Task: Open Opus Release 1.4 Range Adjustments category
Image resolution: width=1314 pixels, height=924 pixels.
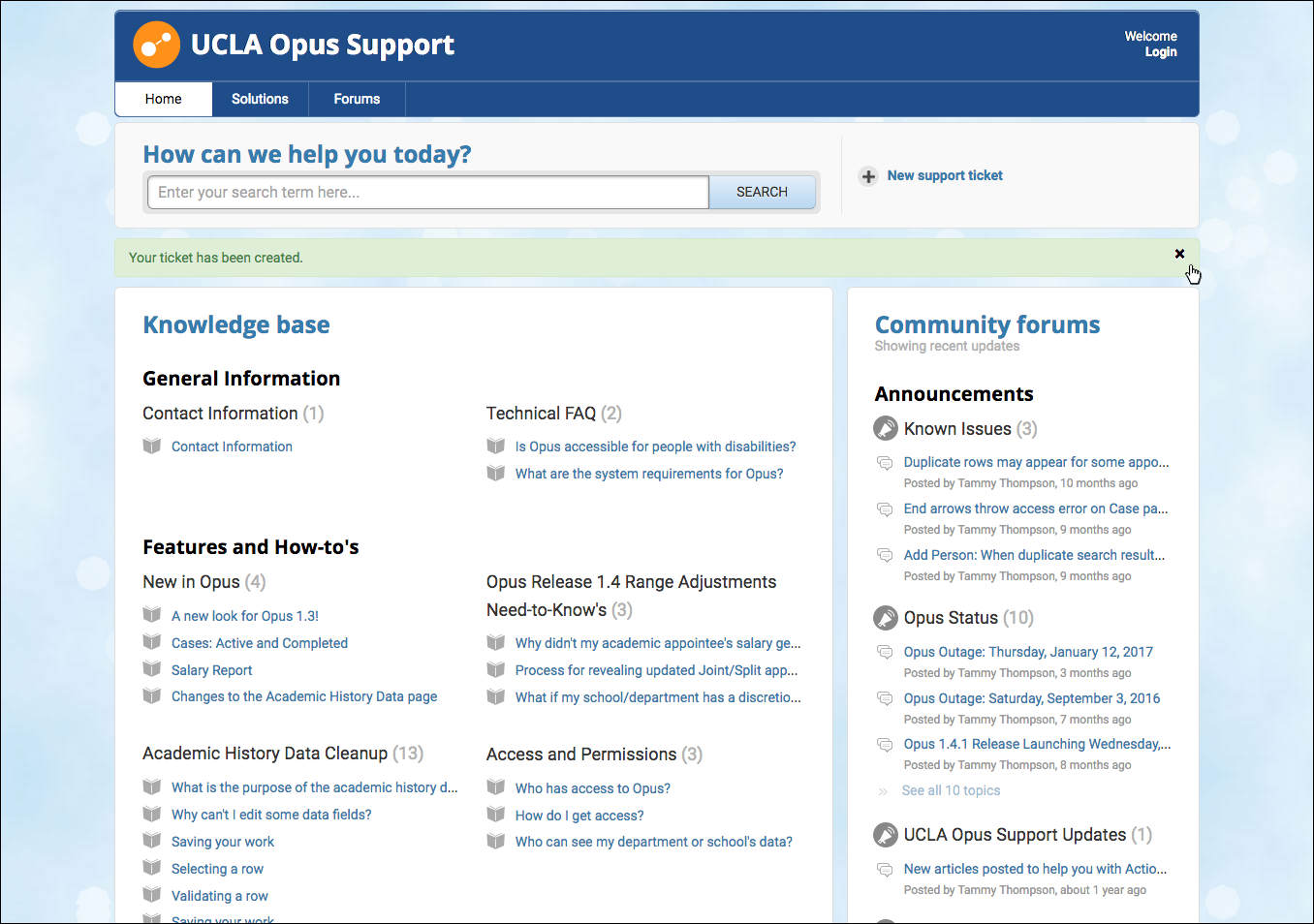Action: (x=631, y=596)
